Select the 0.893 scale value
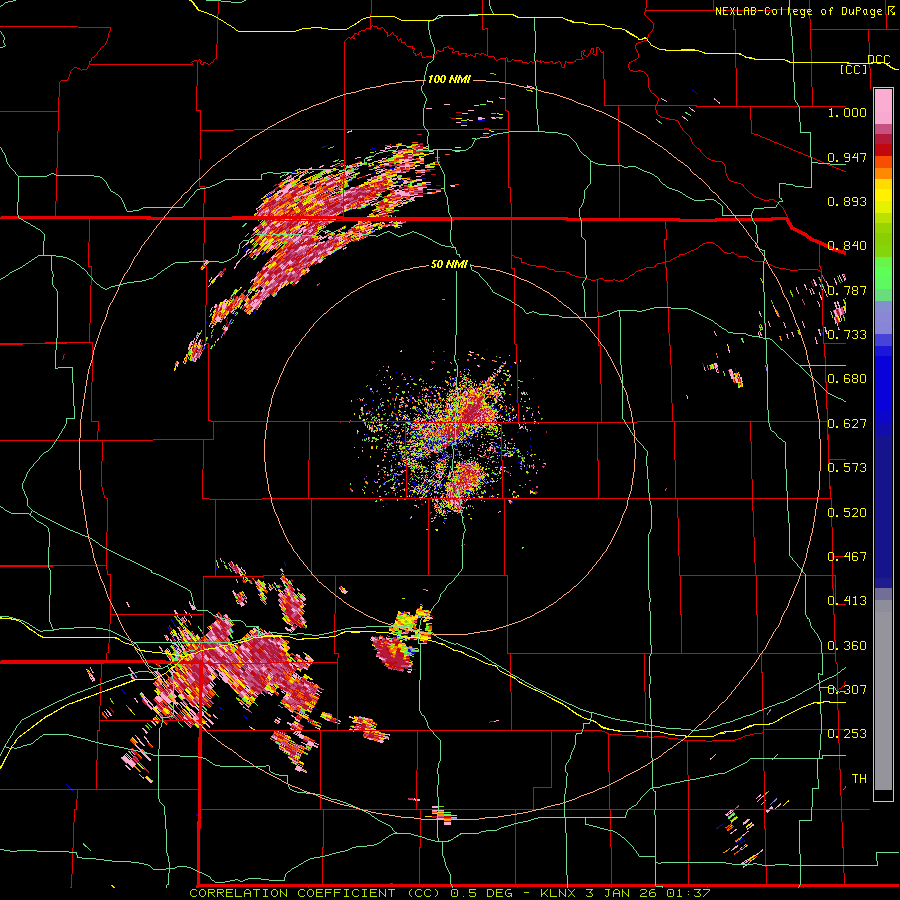Viewport: 900px width, 900px height. pos(847,201)
